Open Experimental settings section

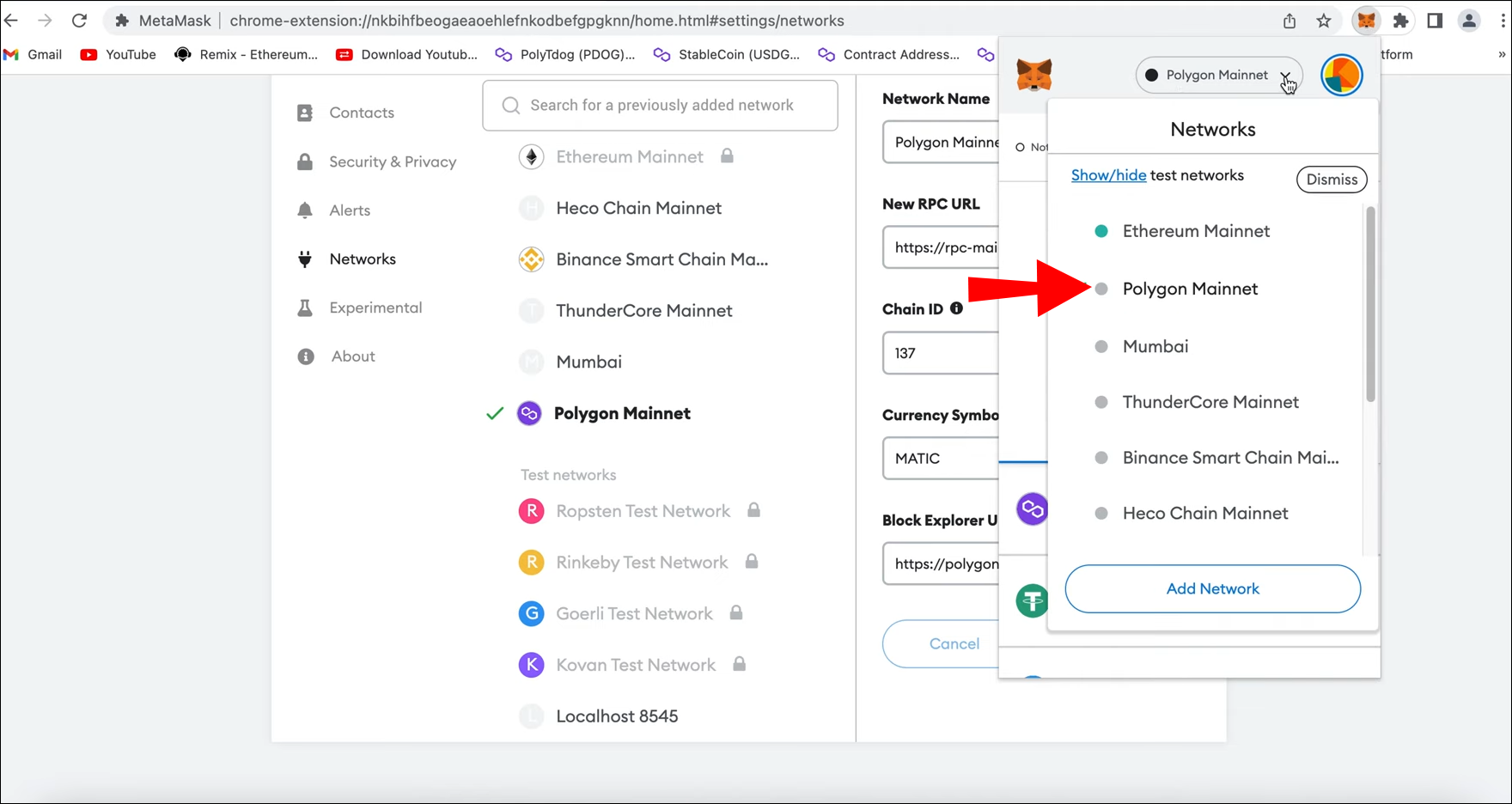coord(359,308)
